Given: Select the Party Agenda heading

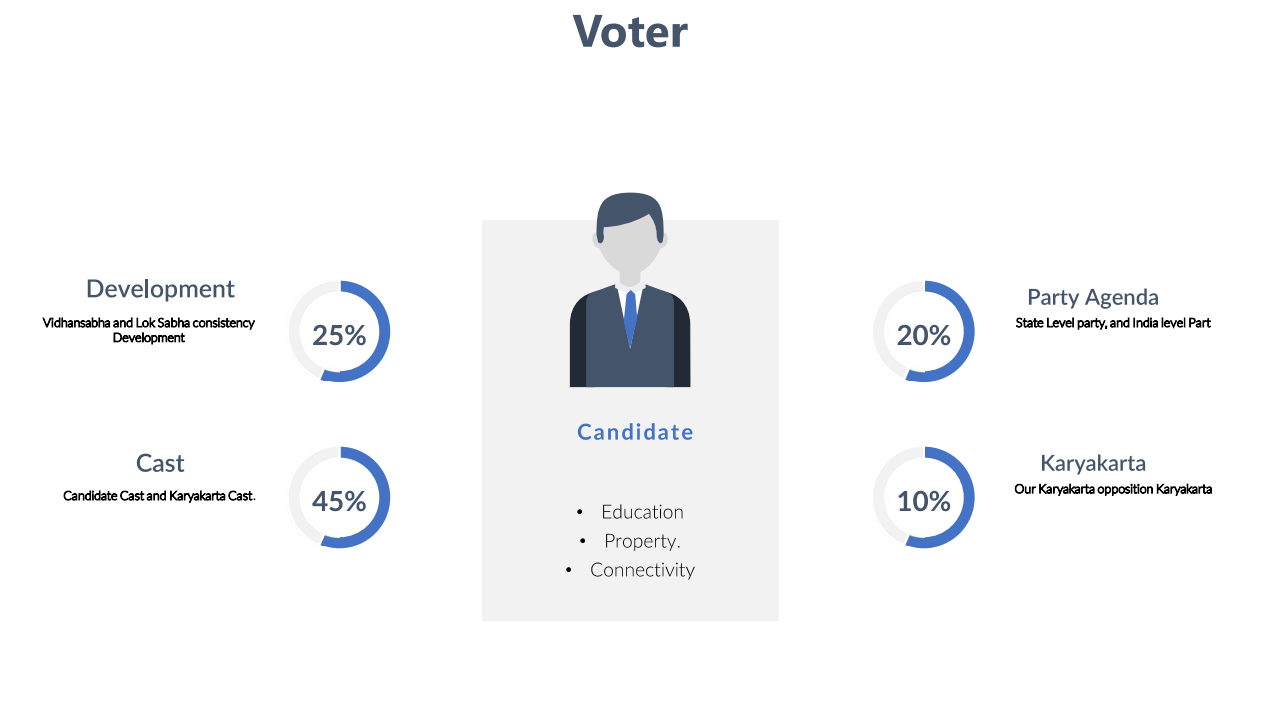Looking at the screenshot, I should pyautogui.click(x=1092, y=297).
